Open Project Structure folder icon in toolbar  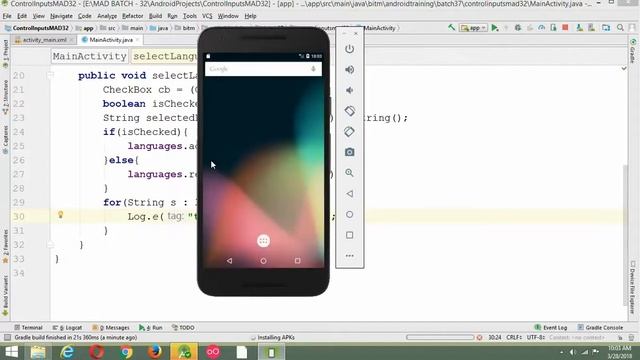point(606,28)
